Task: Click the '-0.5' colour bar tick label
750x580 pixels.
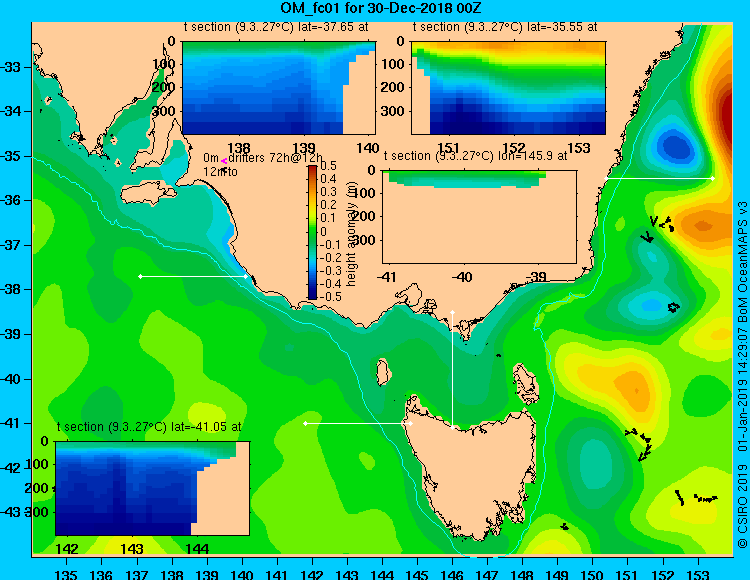Action: [331, 296]
